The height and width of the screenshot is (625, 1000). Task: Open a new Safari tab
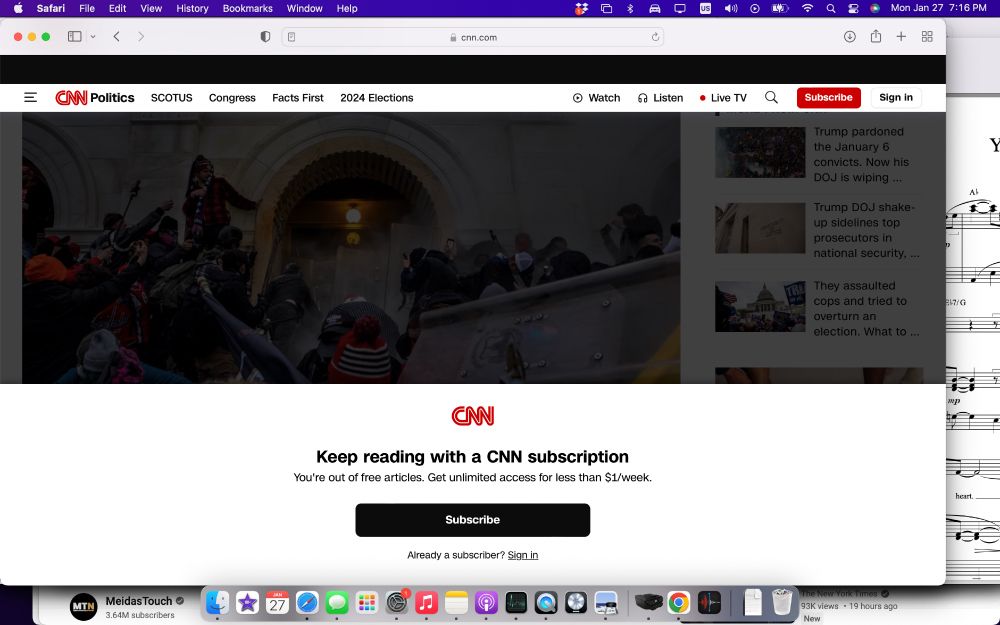click(901, 36)
